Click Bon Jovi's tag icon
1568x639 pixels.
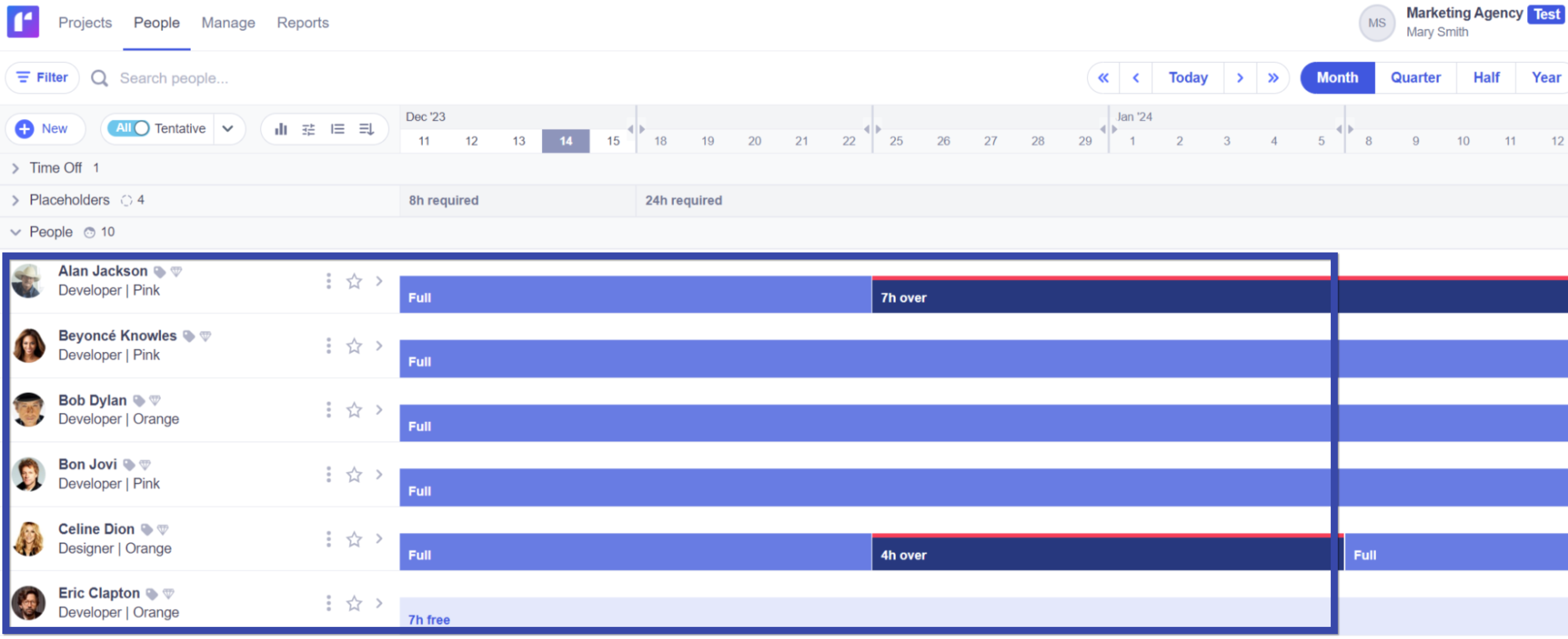pyautogui.click(x=129, y=466)
